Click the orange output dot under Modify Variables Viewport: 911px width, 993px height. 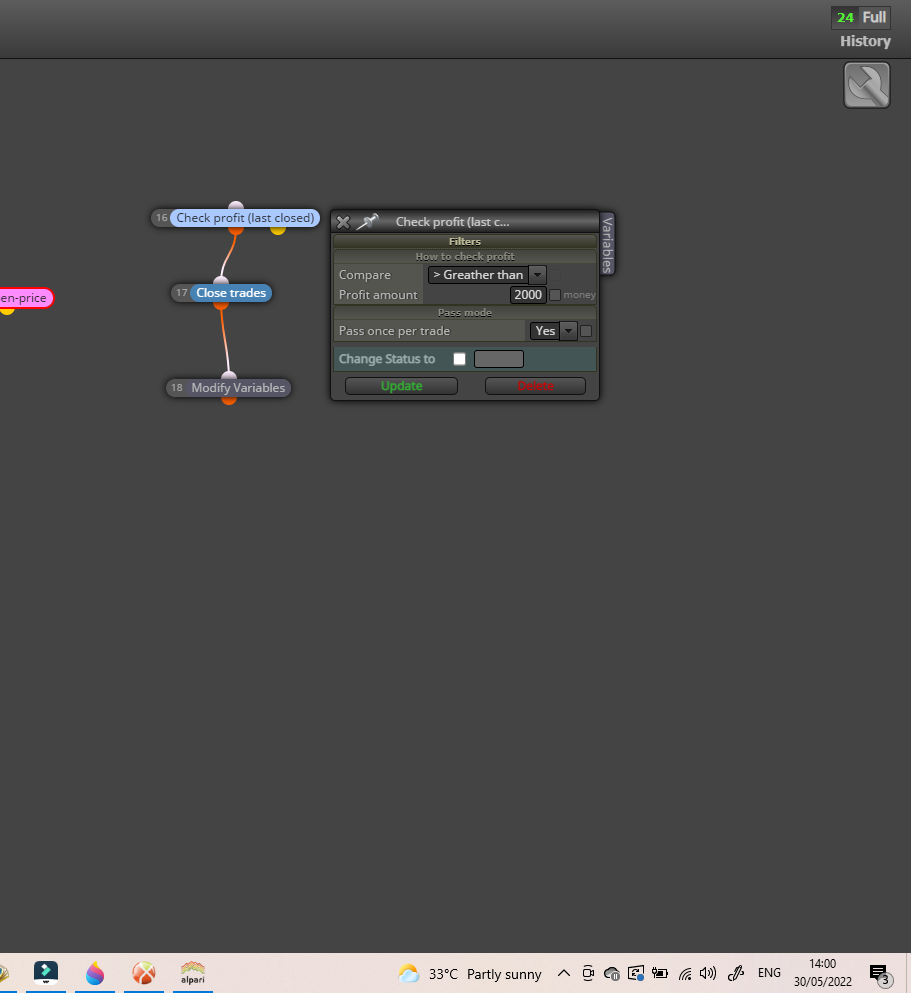[229, 400]
